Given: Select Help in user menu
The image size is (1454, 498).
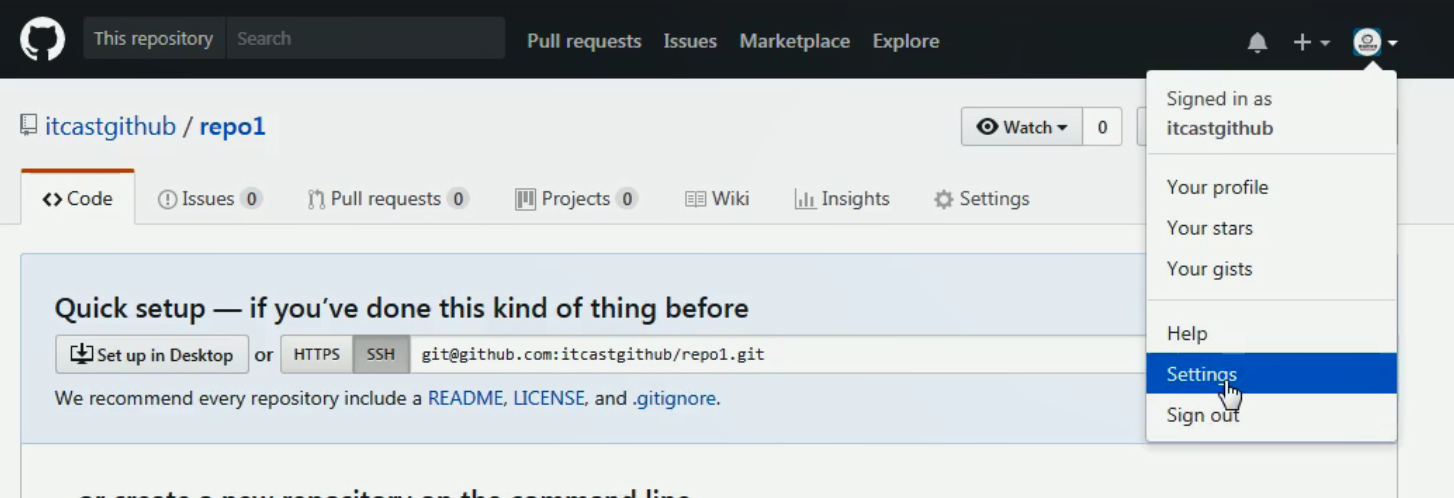Looking at the screenshot, I should (1271, 333).
